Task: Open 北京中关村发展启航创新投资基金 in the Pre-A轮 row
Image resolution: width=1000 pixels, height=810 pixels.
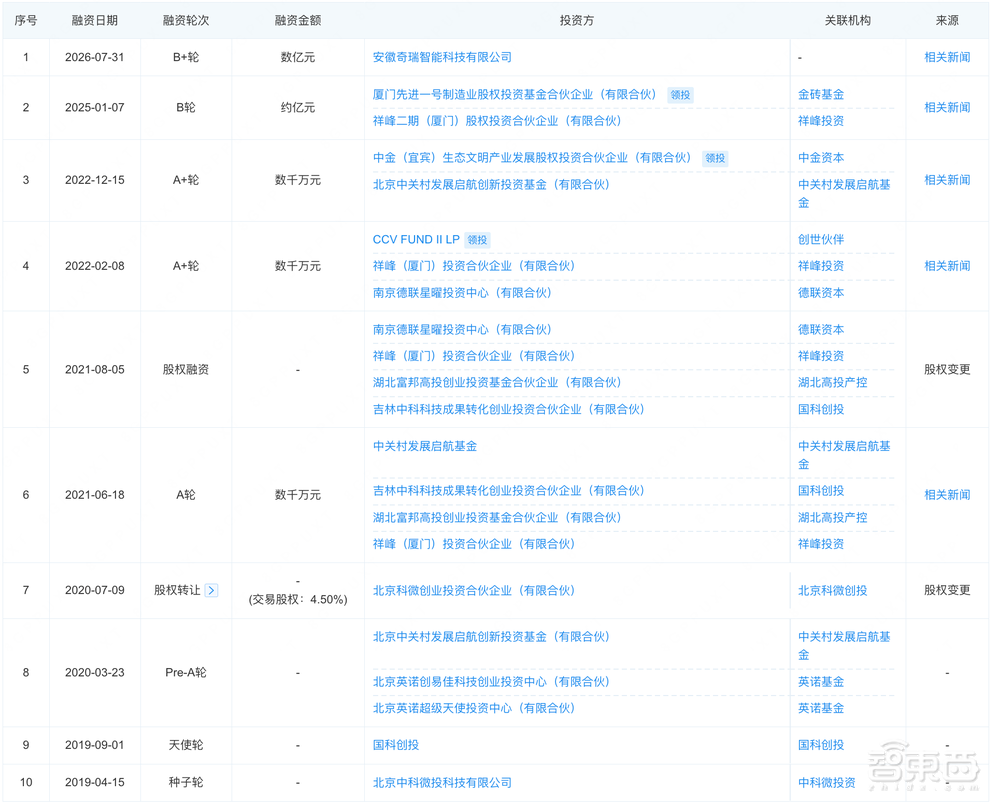Action: click(x=491, y=637)
